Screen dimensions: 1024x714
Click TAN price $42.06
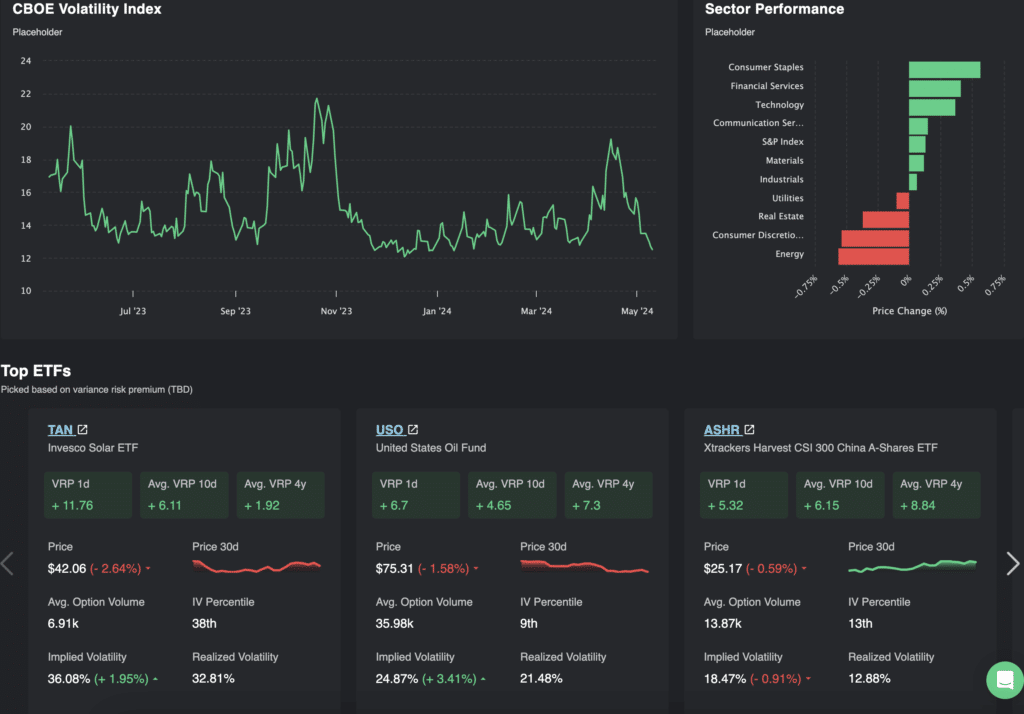(x=67, y=568)
